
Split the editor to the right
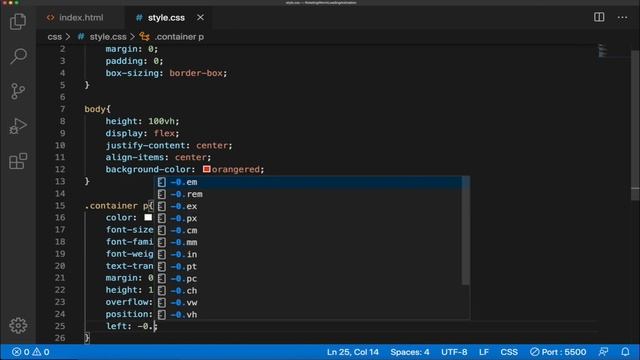[x=599, y=17]
